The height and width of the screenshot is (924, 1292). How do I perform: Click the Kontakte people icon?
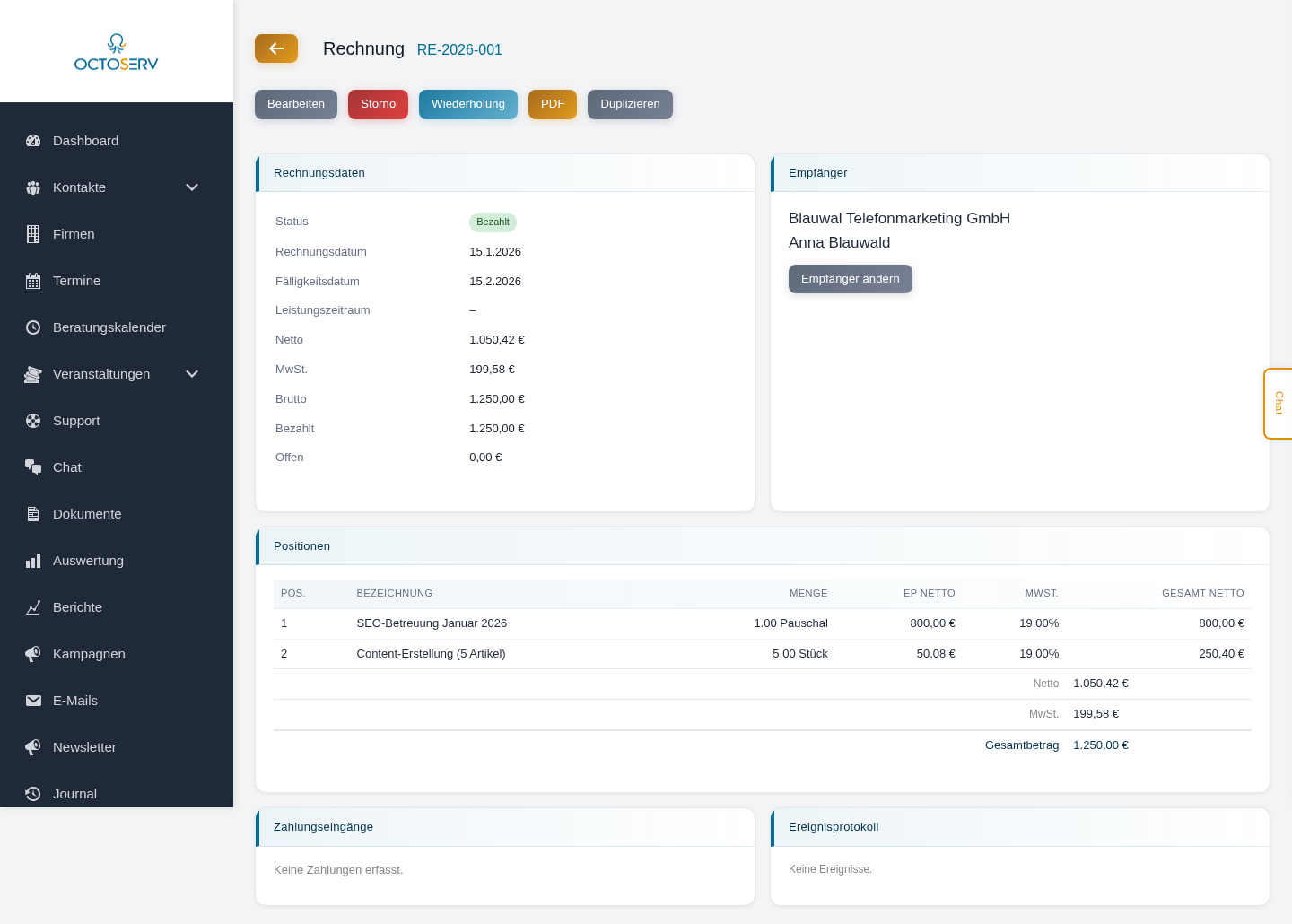pos(33,187)
